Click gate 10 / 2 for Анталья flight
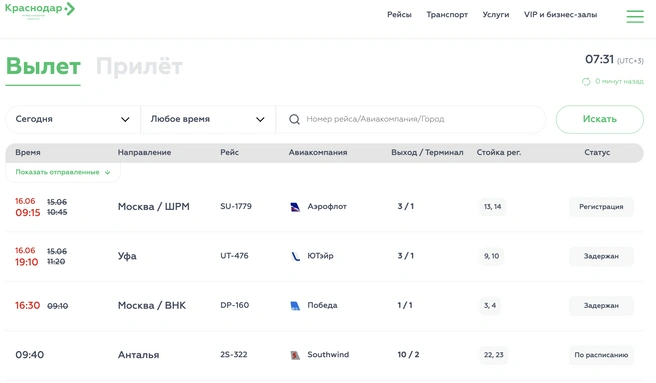 [408, 355]
